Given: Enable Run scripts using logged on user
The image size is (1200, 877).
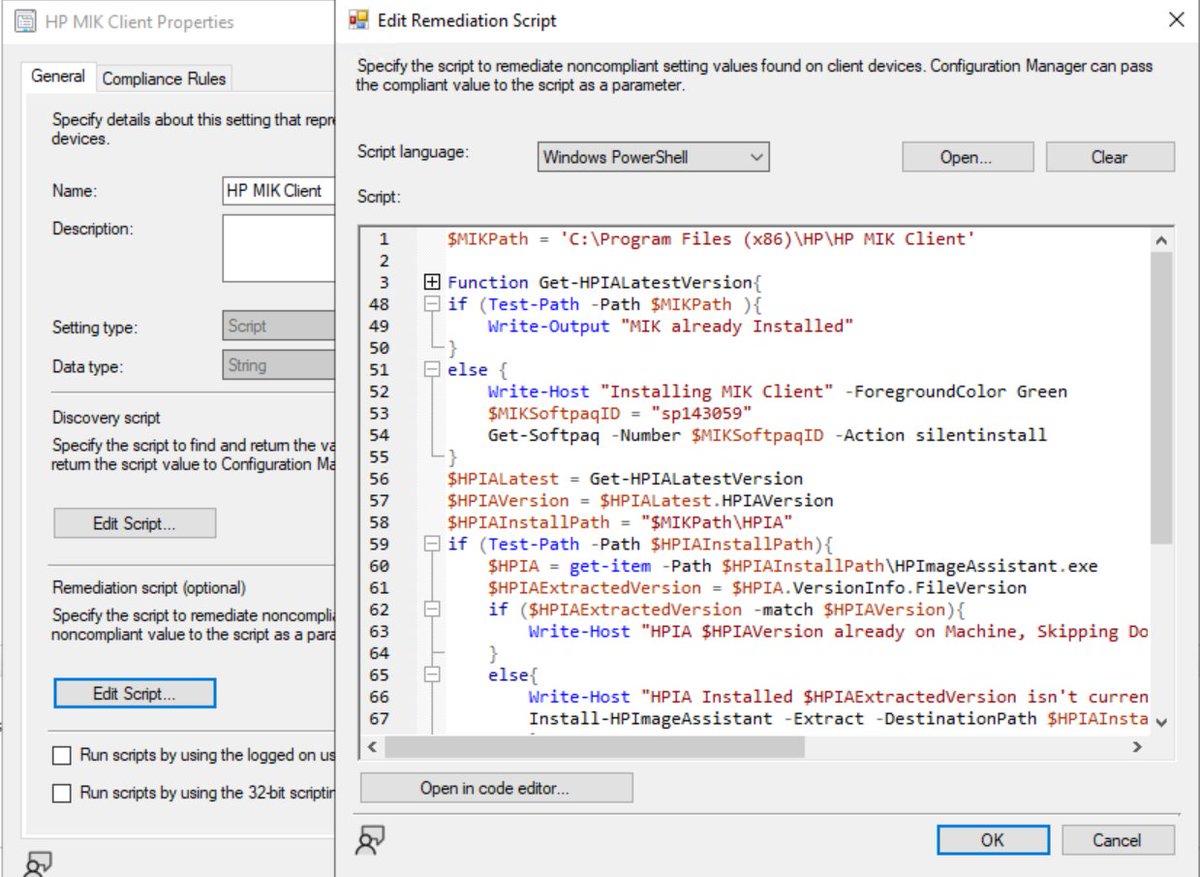Looking at the screenshot, I should click(62, 755).
